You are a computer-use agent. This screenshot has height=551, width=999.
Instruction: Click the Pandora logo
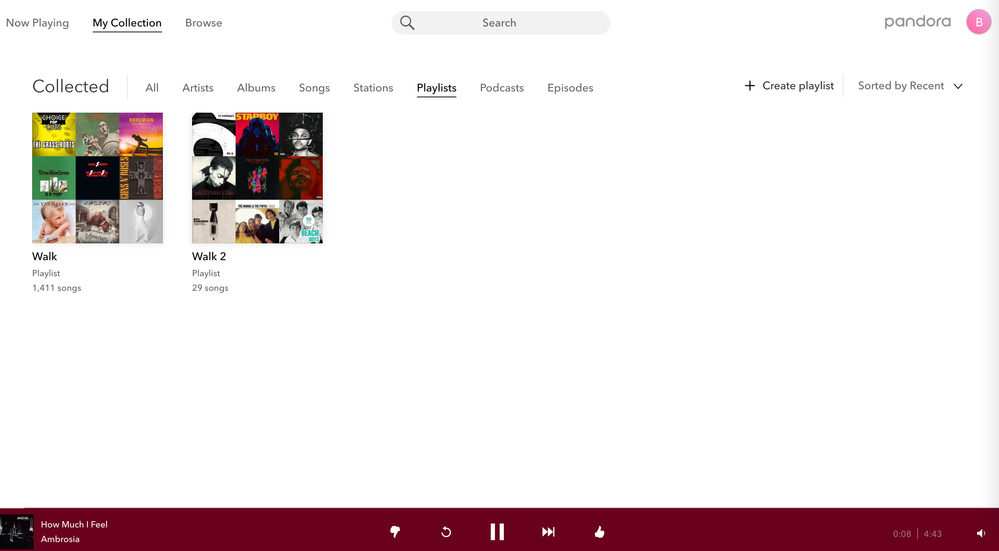click(x=917, y=22)
